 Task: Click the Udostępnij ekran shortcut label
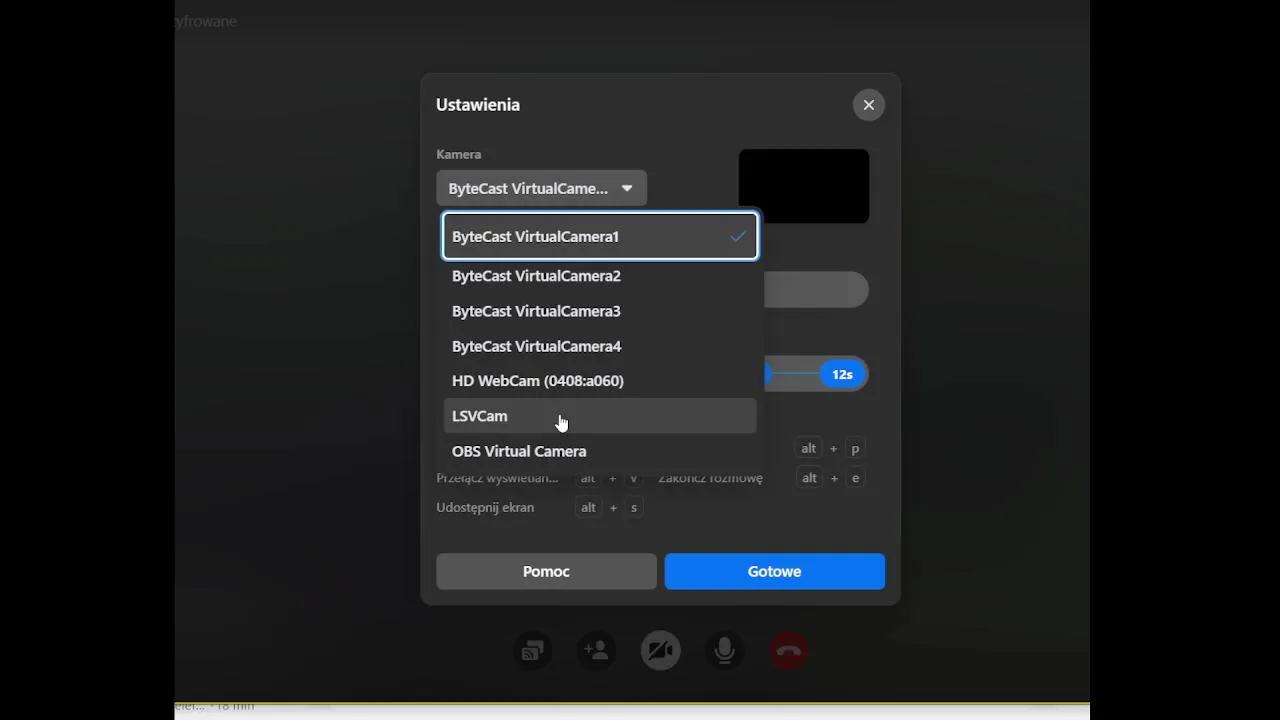(485, 507)
